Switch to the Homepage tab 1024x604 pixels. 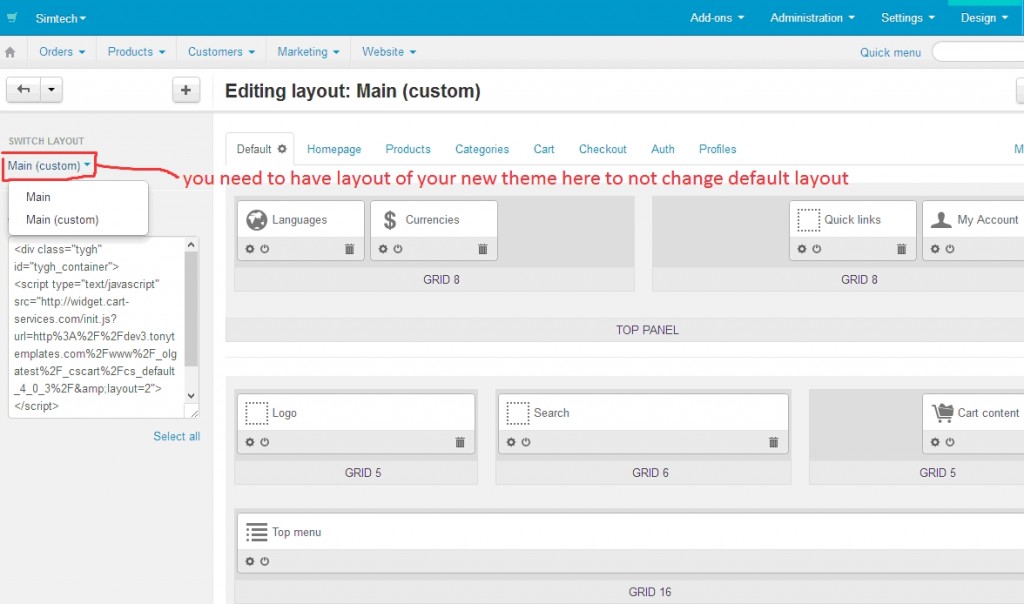[334, 149]
